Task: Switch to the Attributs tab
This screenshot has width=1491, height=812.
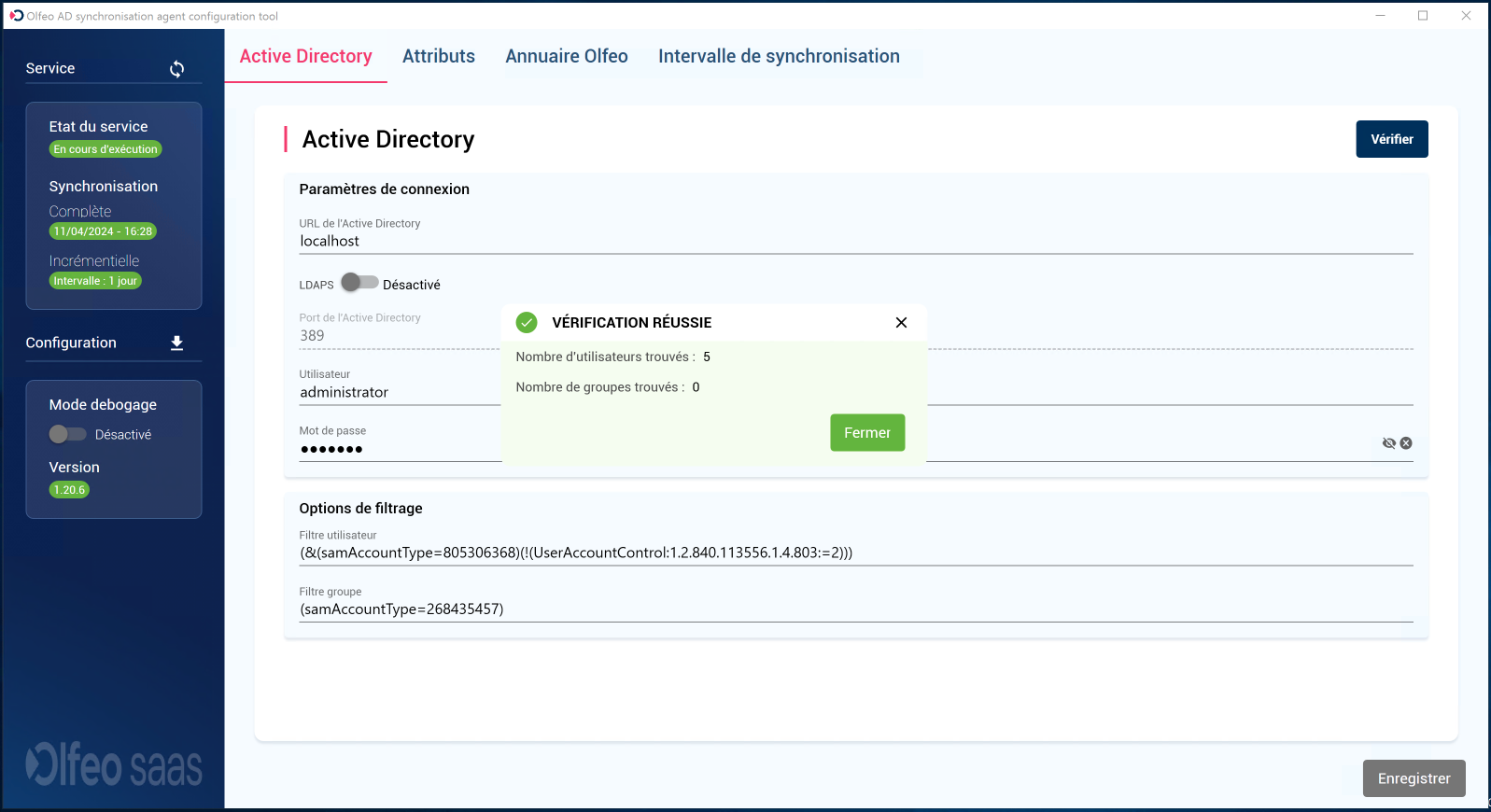Action: tap(438, 57)
